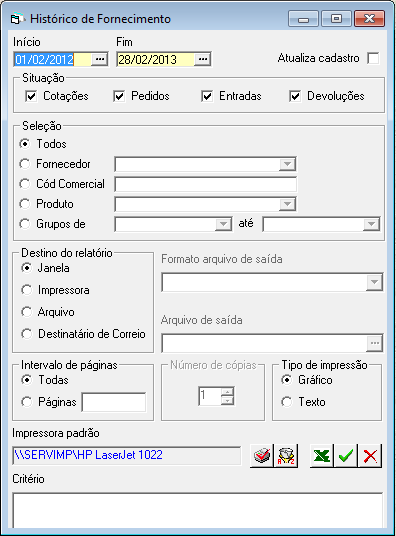
Task: Uncheck the Pedidos checkbox
Action: pyautogui.click(x=119, y=96)
